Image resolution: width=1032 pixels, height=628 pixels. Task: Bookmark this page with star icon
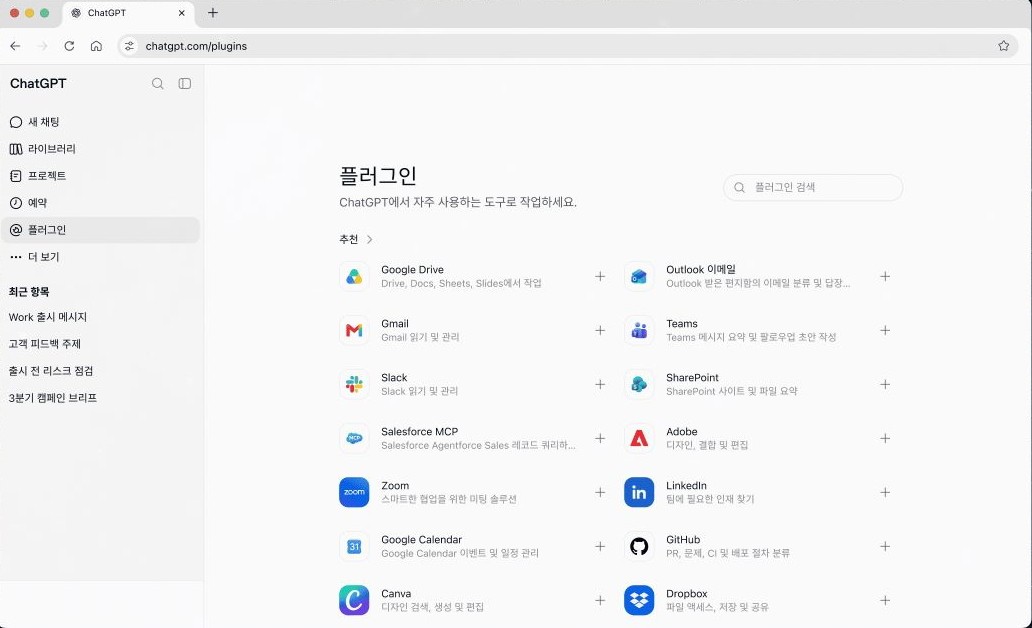[1004, 46]
